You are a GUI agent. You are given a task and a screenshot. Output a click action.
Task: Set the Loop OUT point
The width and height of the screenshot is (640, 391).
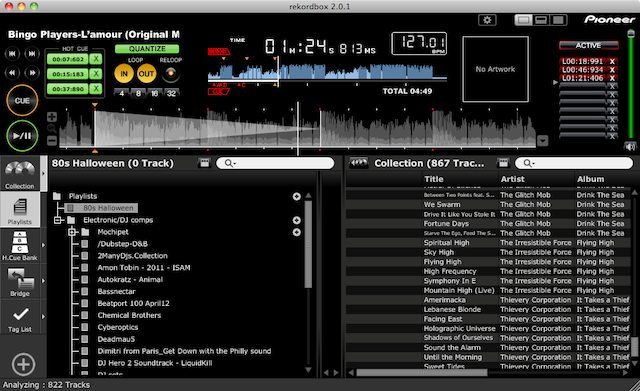[146, 74]
